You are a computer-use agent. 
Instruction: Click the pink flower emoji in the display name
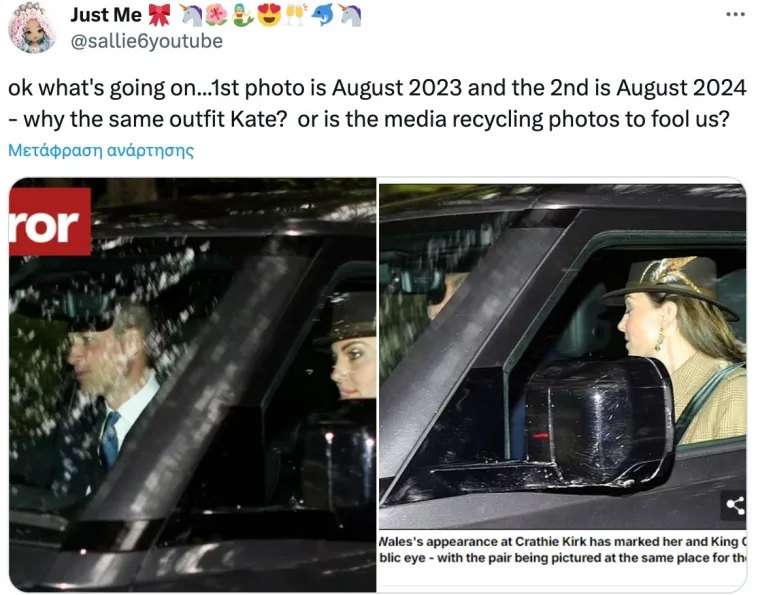coord(217,16)
